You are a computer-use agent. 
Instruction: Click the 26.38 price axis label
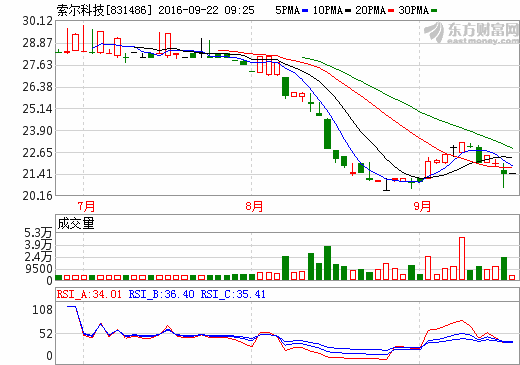click(x=38, y=87)
